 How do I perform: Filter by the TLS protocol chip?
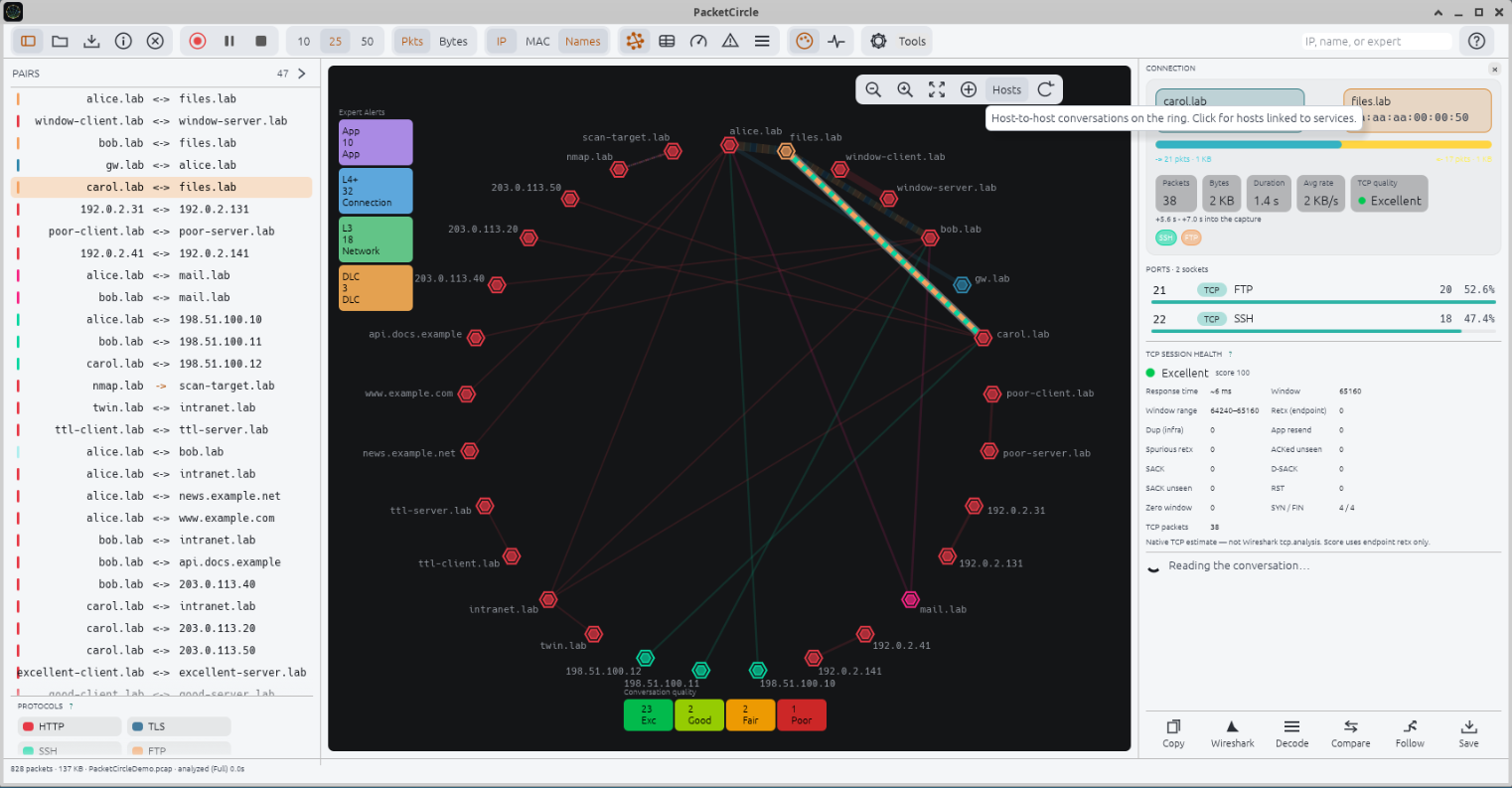179,726
